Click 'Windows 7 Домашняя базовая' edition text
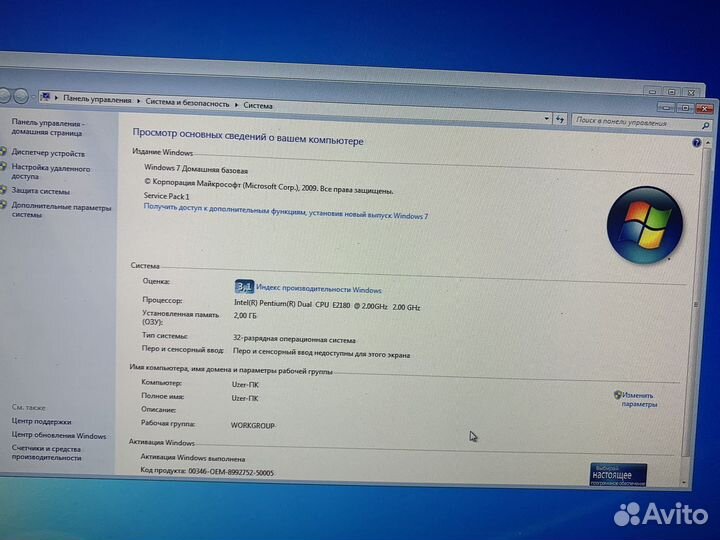Screen dimensions: 720x540 196,169
